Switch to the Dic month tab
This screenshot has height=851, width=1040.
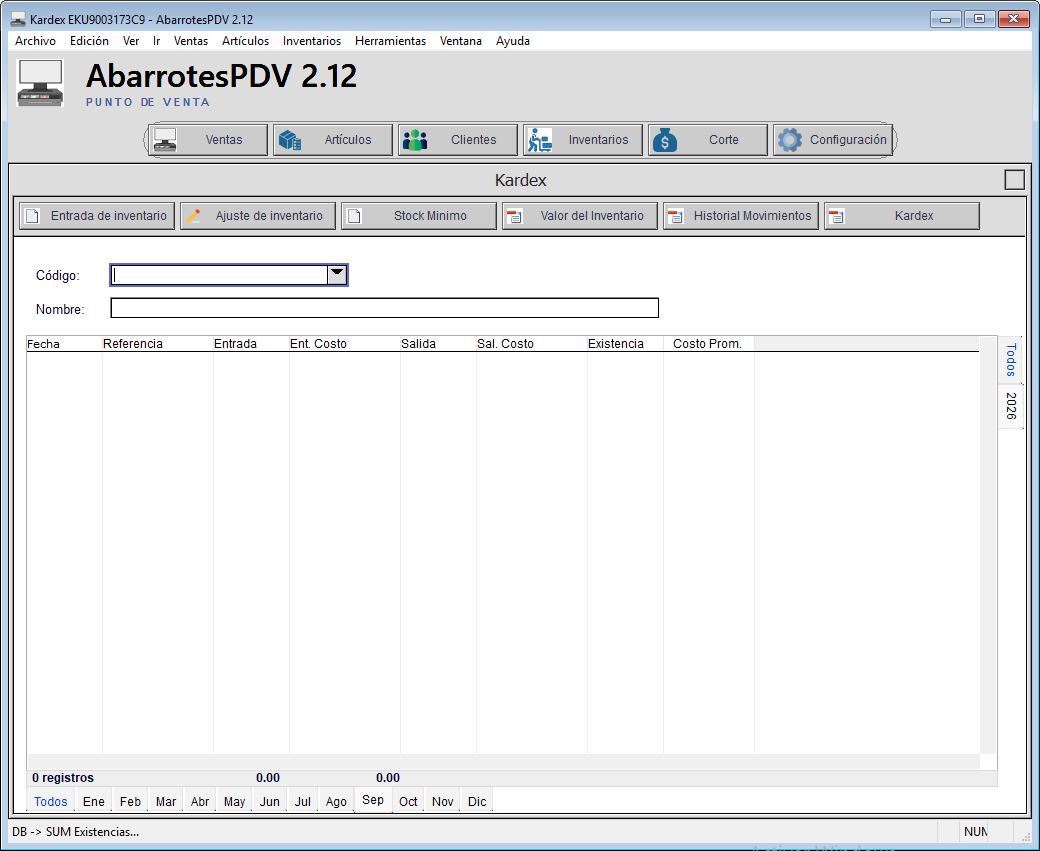click(x=477, y=801)
